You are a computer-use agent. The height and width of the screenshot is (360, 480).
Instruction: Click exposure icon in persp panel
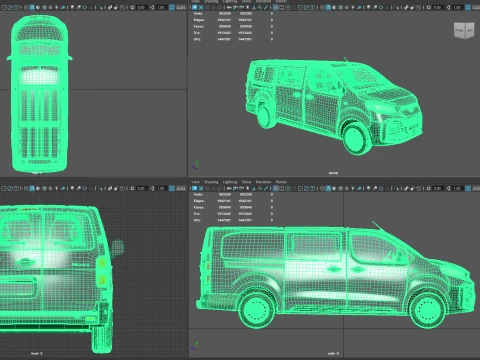point(429,7)
